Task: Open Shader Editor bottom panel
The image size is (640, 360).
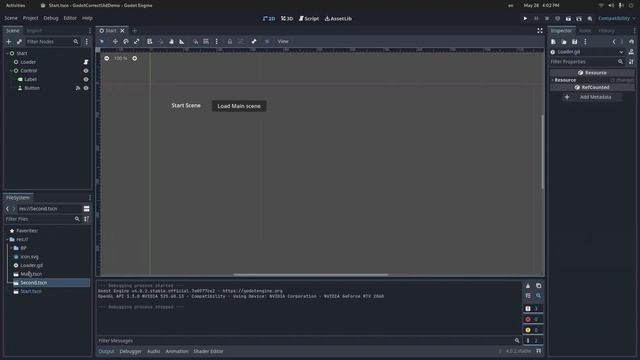Action: [209, 351]
